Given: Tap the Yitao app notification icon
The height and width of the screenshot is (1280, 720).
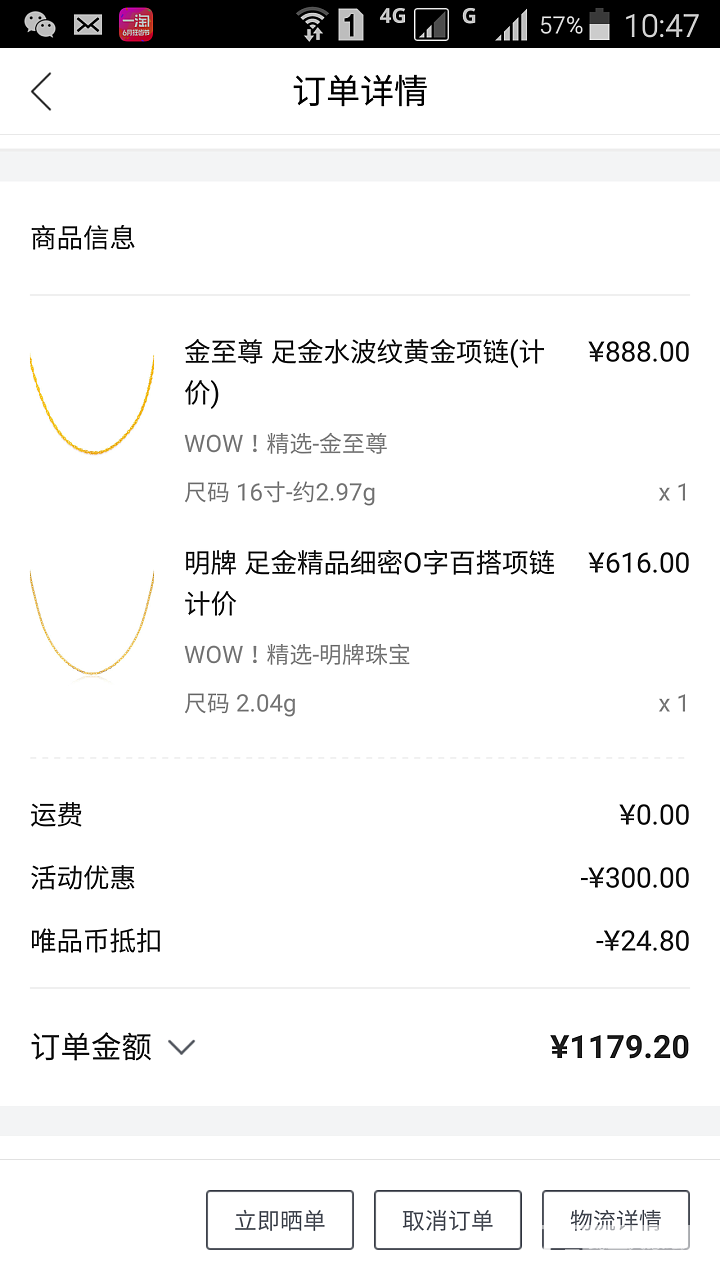Looking at the screenshot, I should click(x=136, y=24).
